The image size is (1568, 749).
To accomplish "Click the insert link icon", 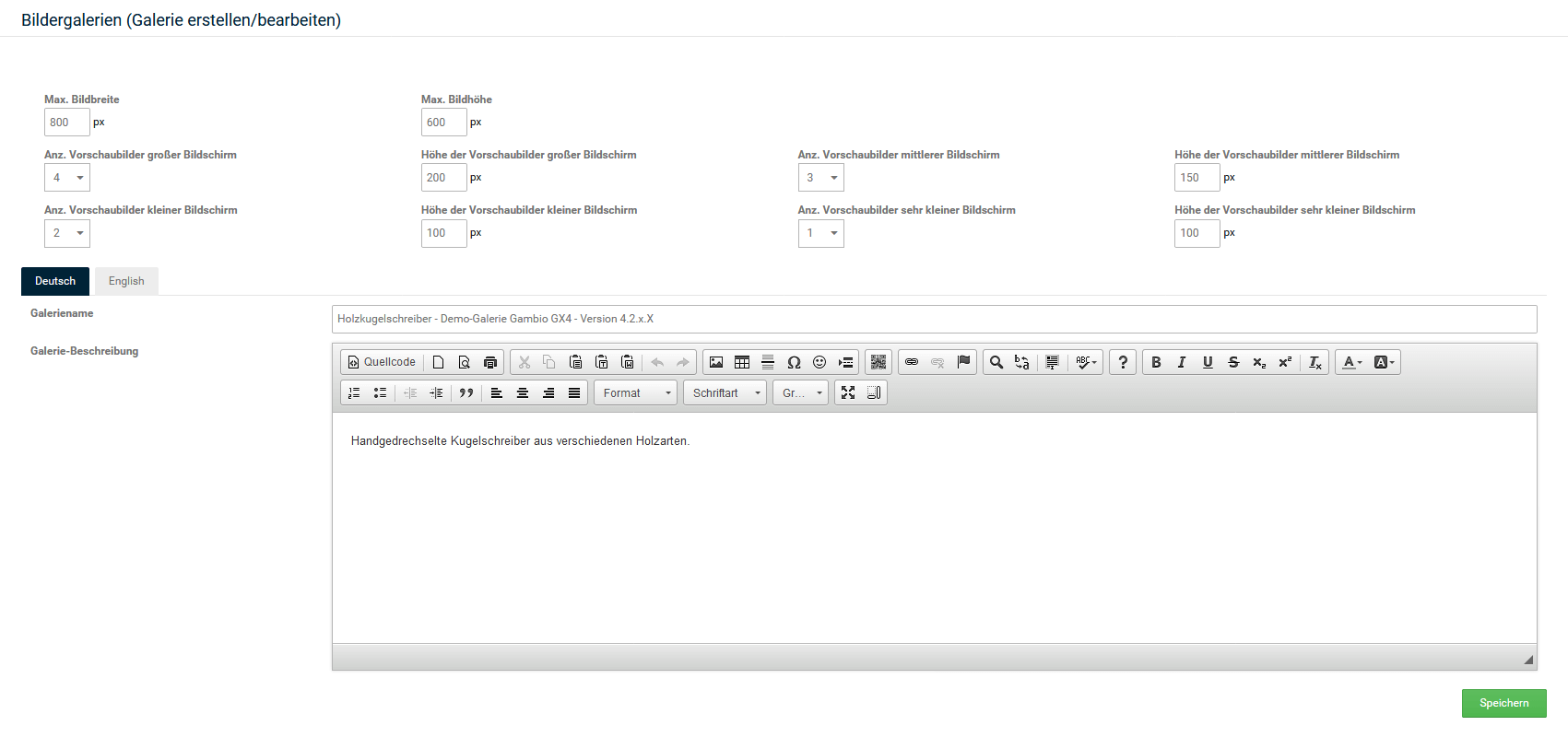I will pos(912,362).
